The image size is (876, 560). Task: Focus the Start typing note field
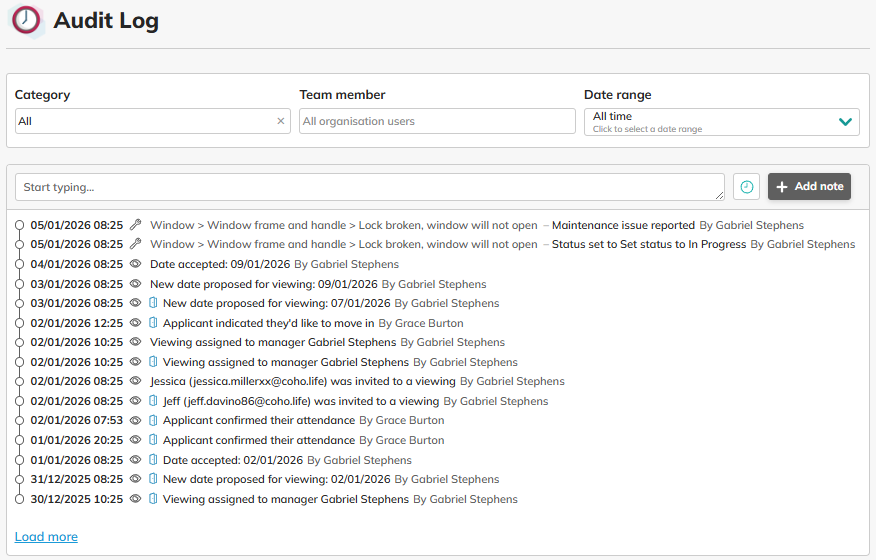pos(369,187)
